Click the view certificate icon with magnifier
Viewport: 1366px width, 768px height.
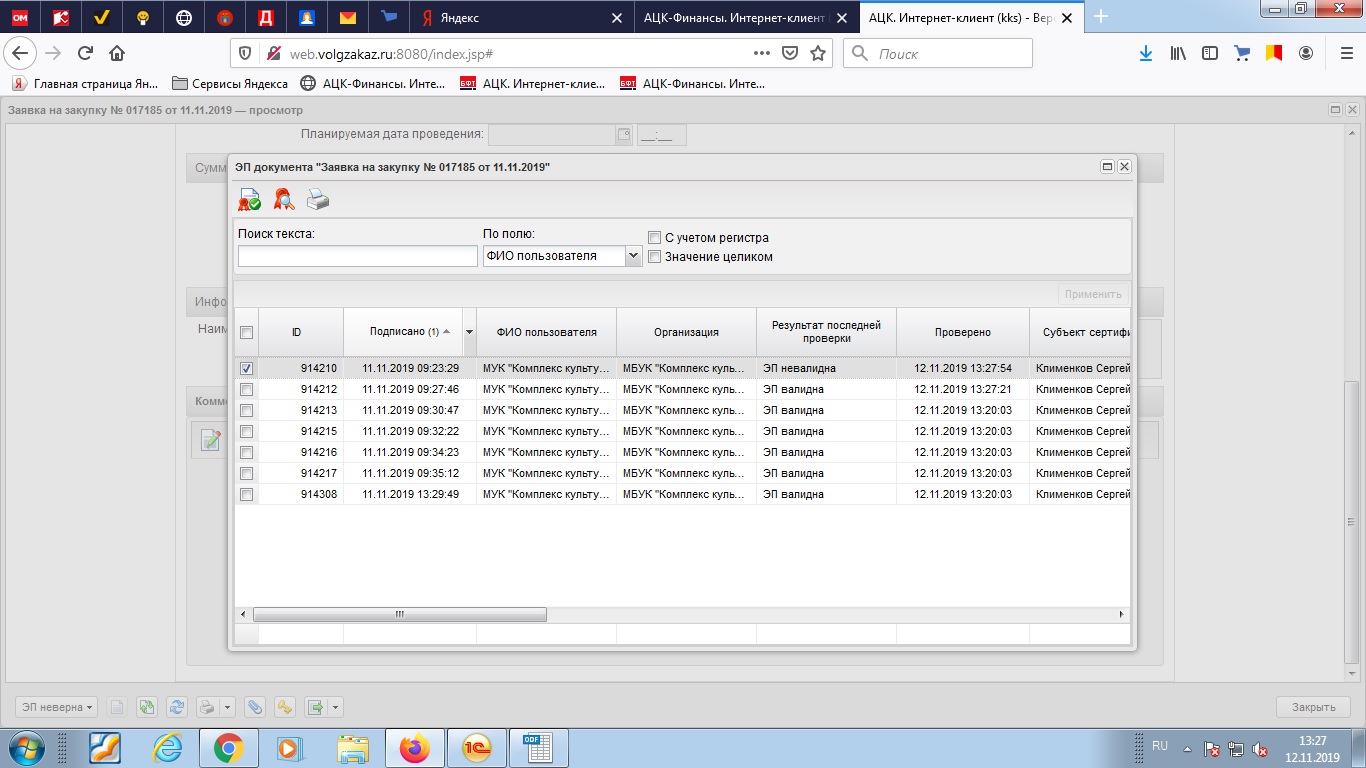coord(283,201)
